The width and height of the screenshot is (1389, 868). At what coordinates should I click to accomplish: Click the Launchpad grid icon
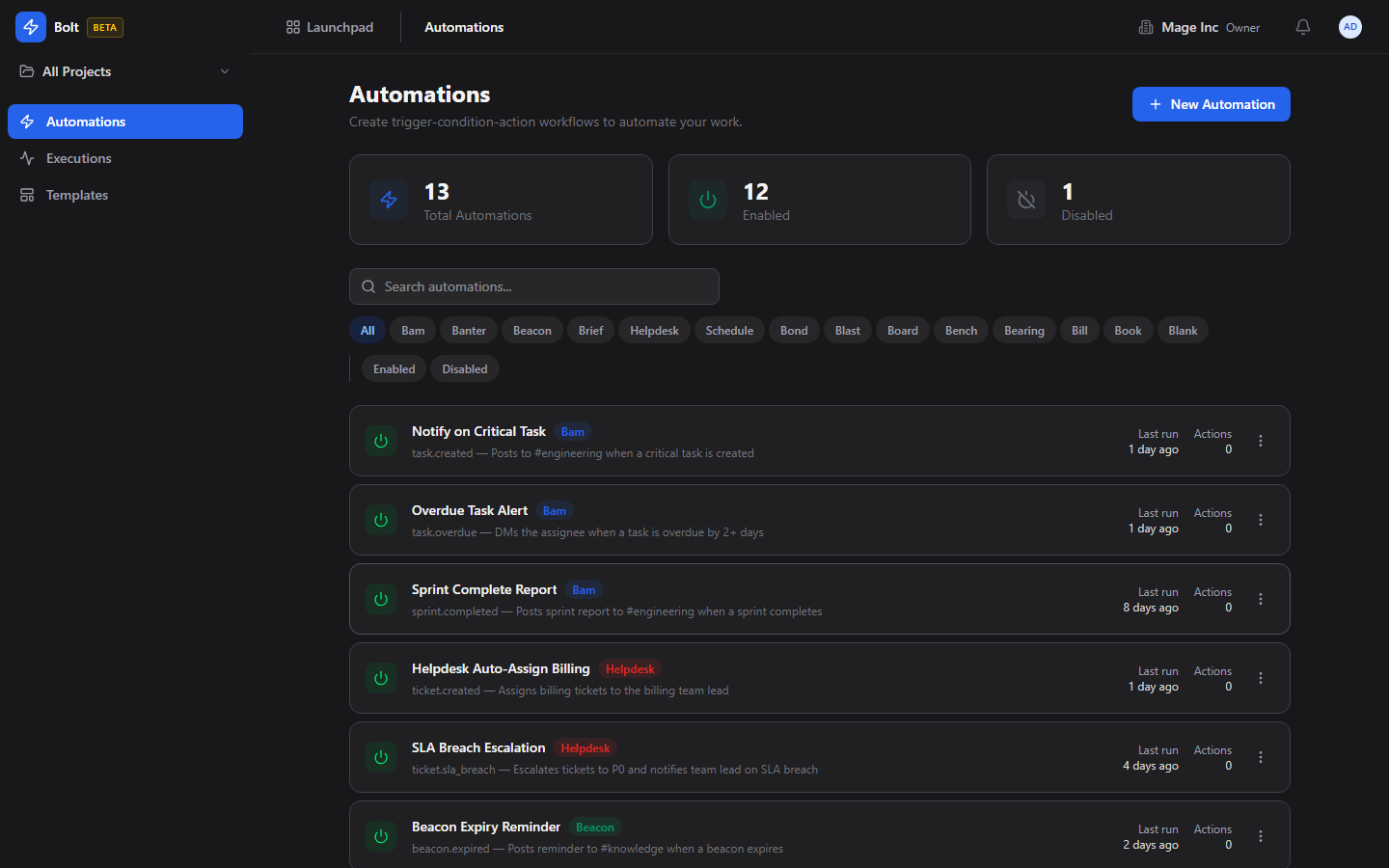[293, 27]
